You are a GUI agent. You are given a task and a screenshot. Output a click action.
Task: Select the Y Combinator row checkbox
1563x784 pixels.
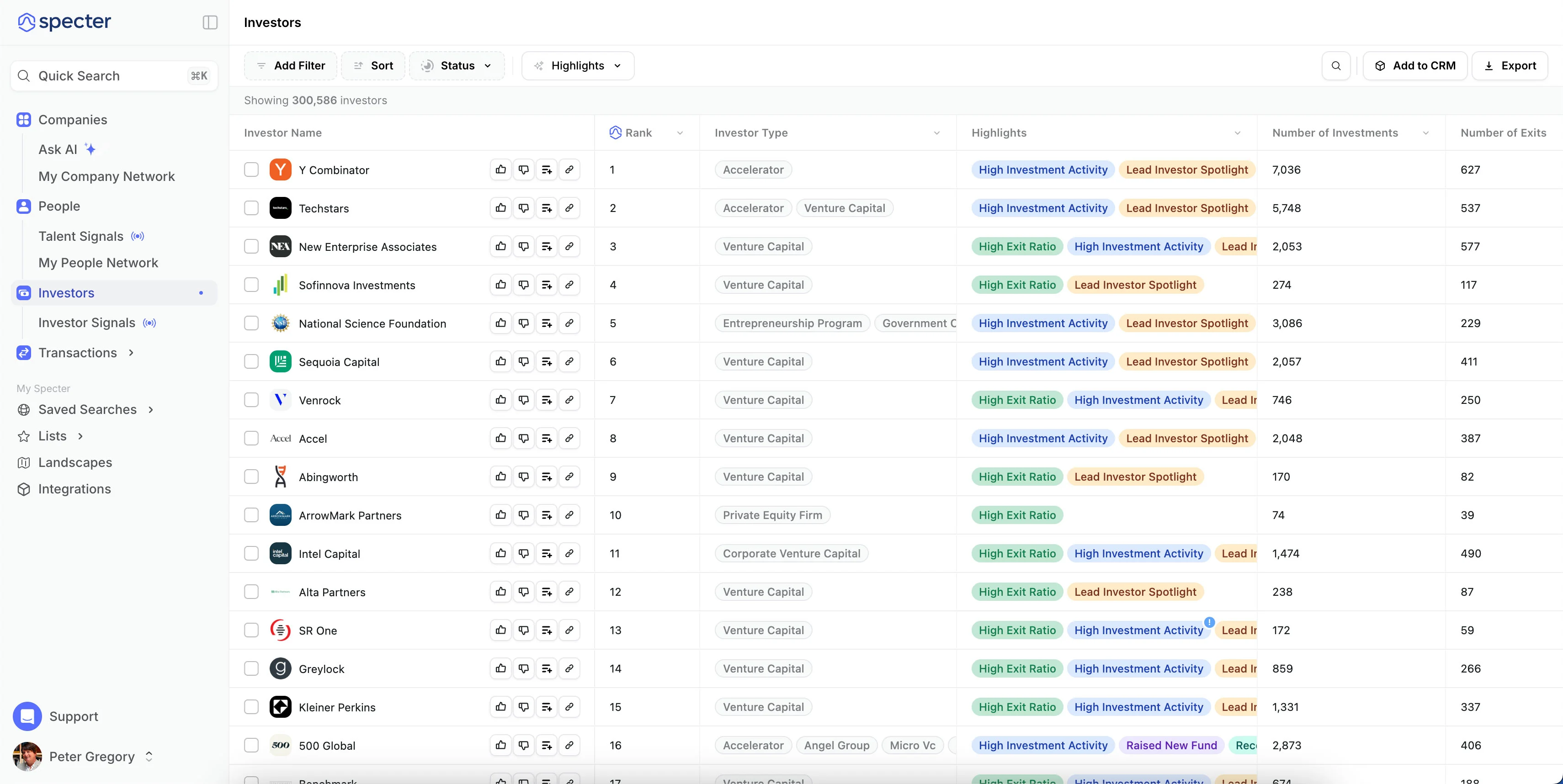[x=251, y=170]
